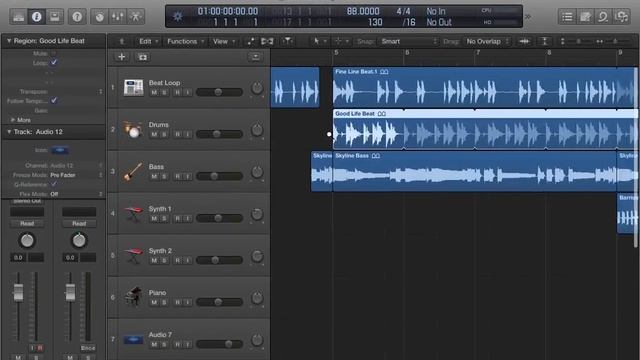Open the Edit menu

(148, 41)
